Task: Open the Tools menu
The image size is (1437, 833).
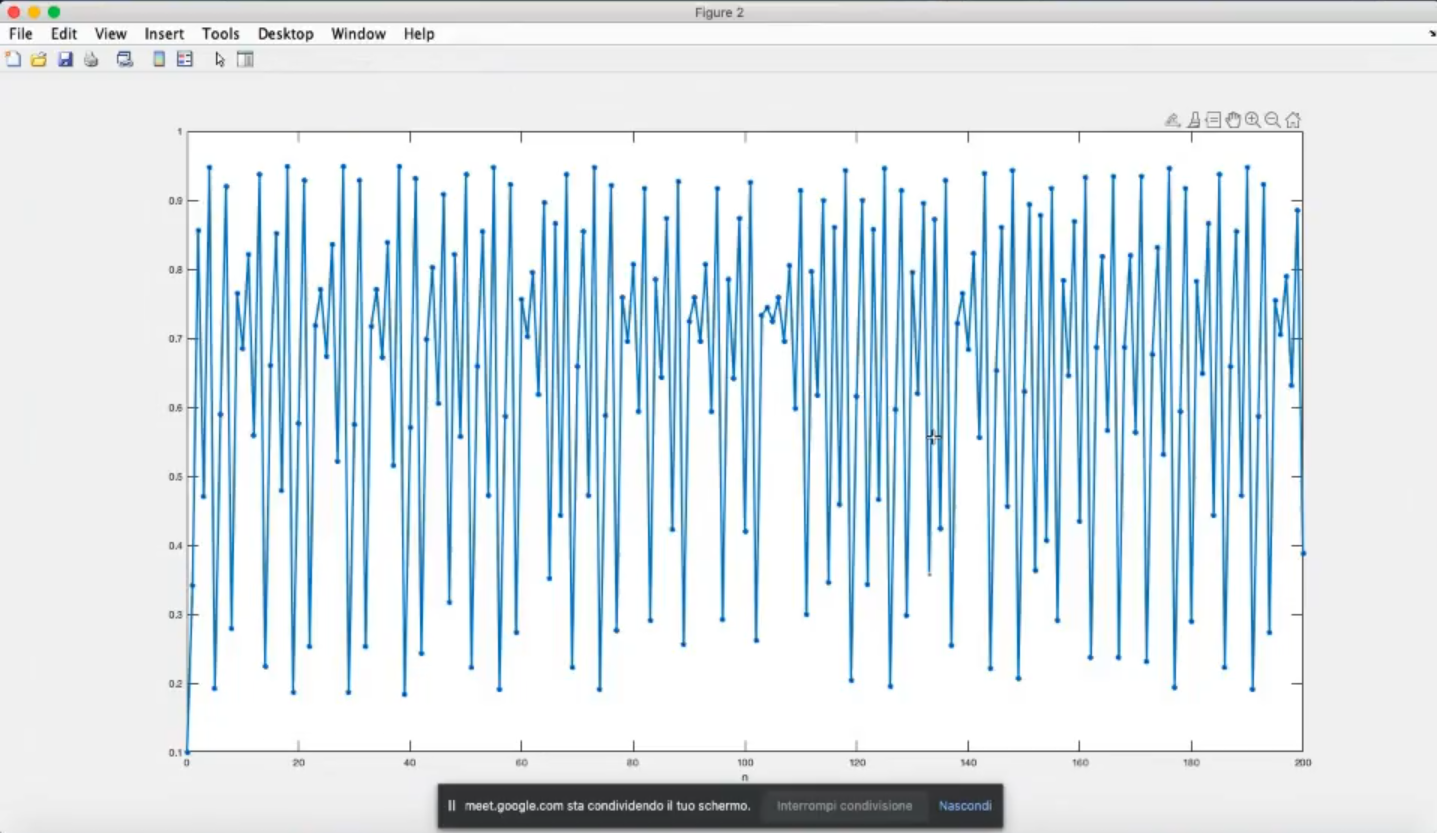Action: pos(220,34)
